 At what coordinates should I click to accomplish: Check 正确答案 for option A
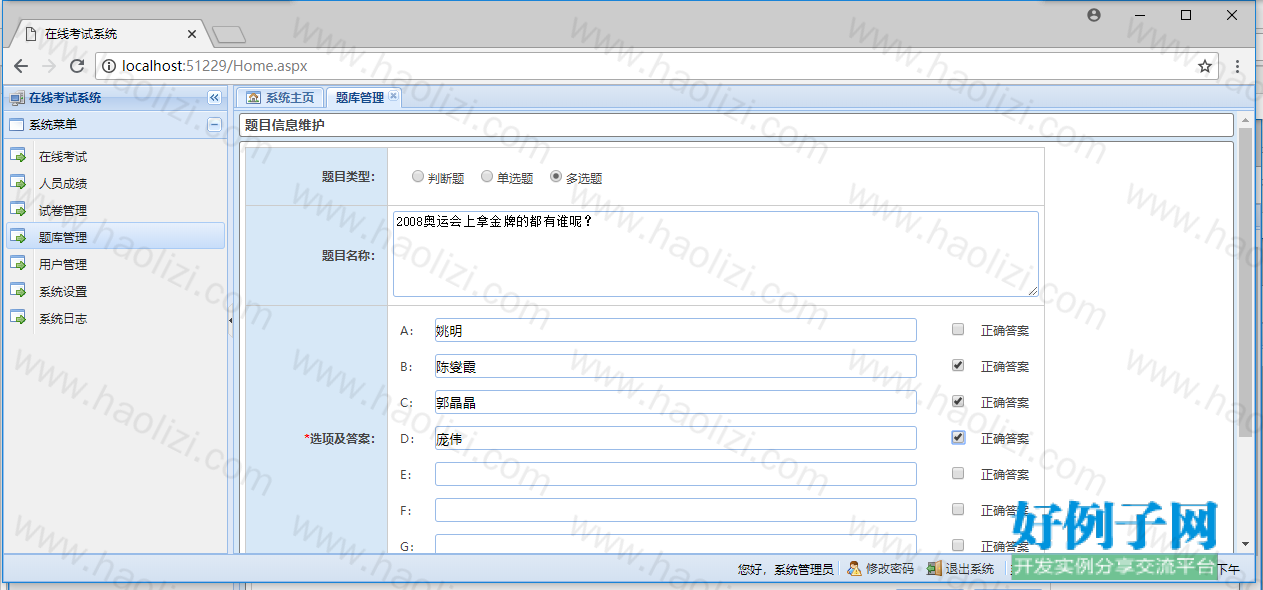pos(958,329)
